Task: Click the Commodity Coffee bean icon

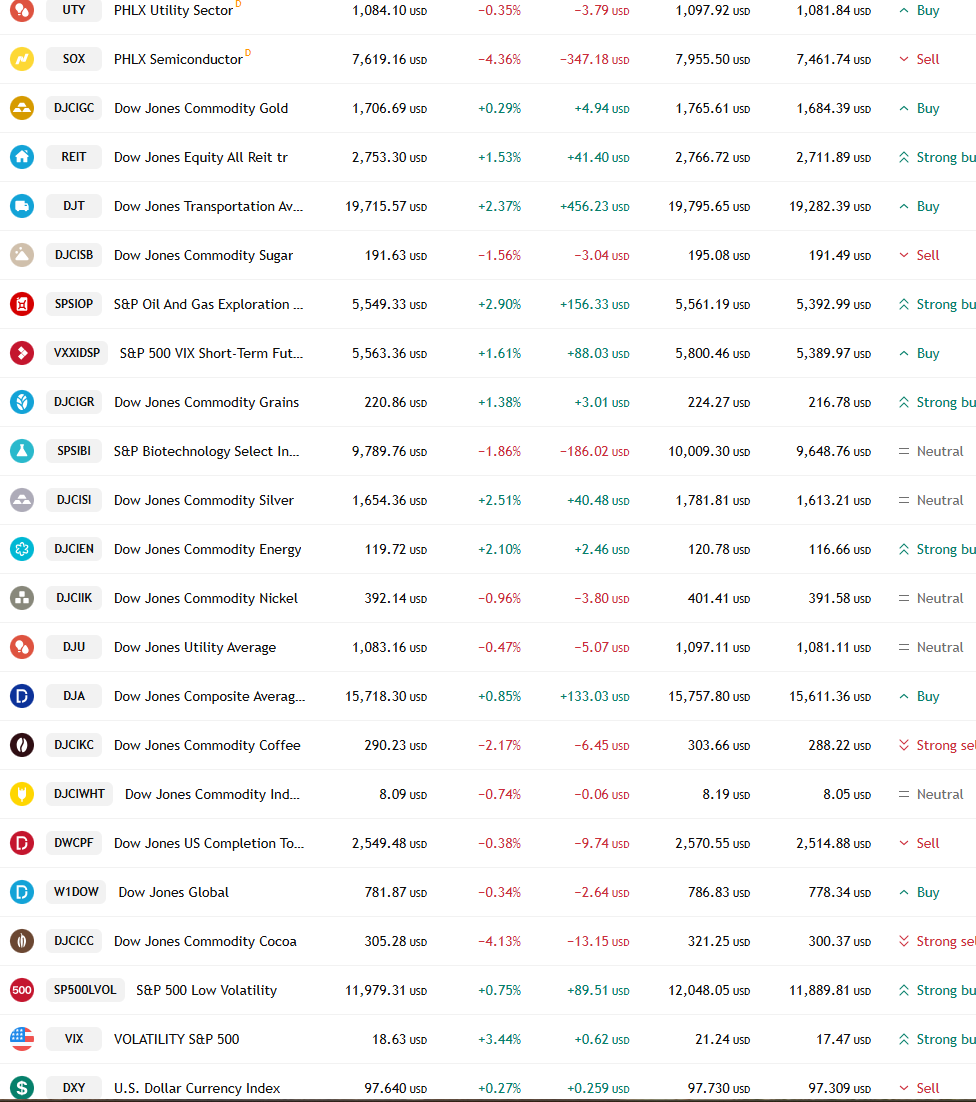Action: pyautogui.click(x=22, y=745)
